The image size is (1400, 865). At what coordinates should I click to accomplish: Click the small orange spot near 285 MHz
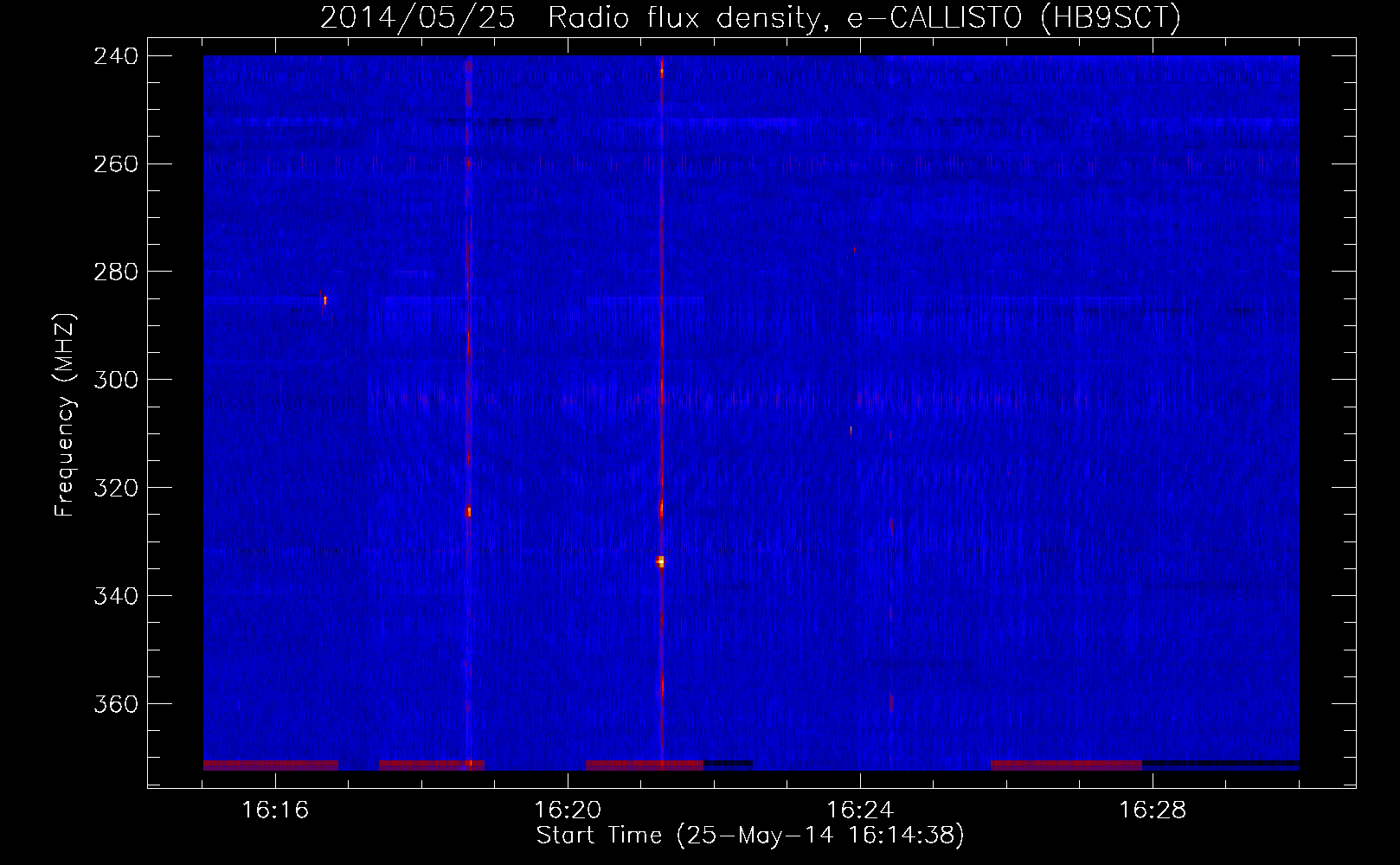324,300
